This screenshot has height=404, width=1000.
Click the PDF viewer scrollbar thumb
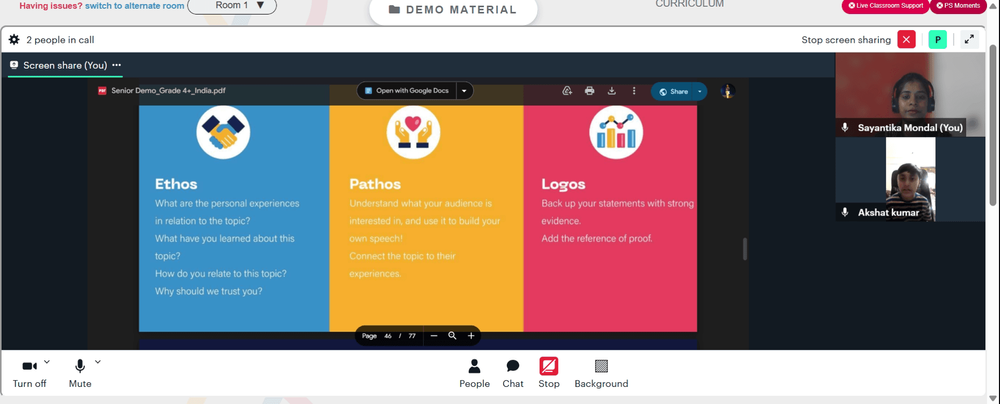coord(744,249)
